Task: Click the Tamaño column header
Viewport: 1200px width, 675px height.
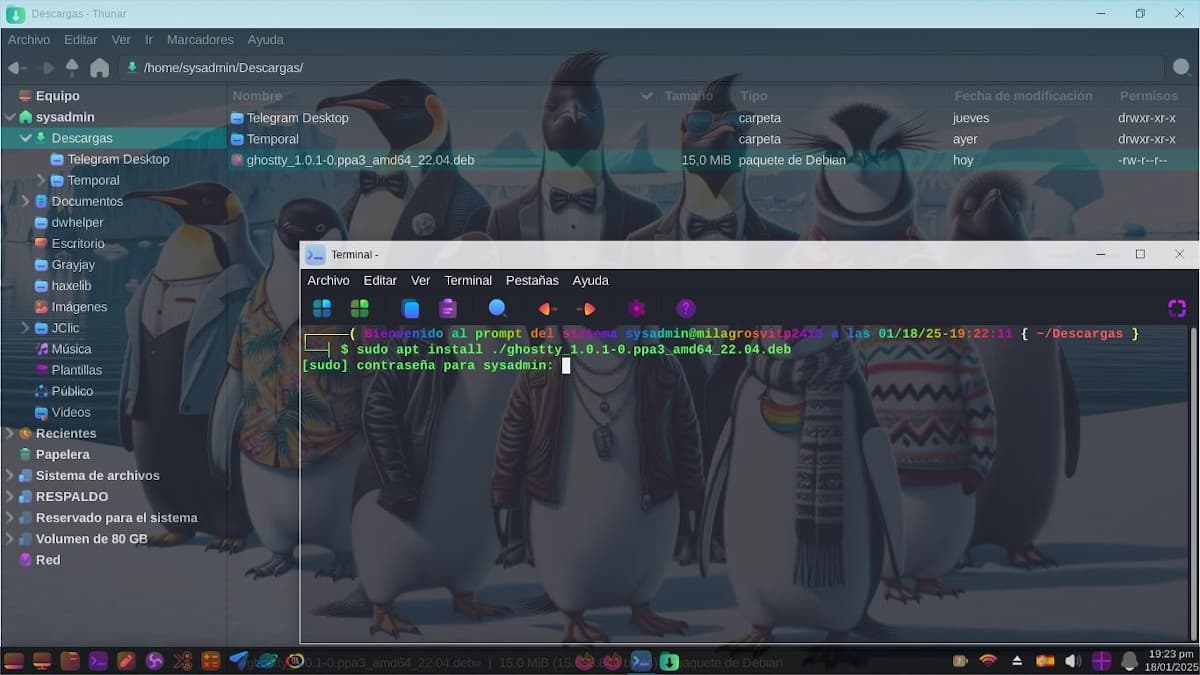Action: 688,96
